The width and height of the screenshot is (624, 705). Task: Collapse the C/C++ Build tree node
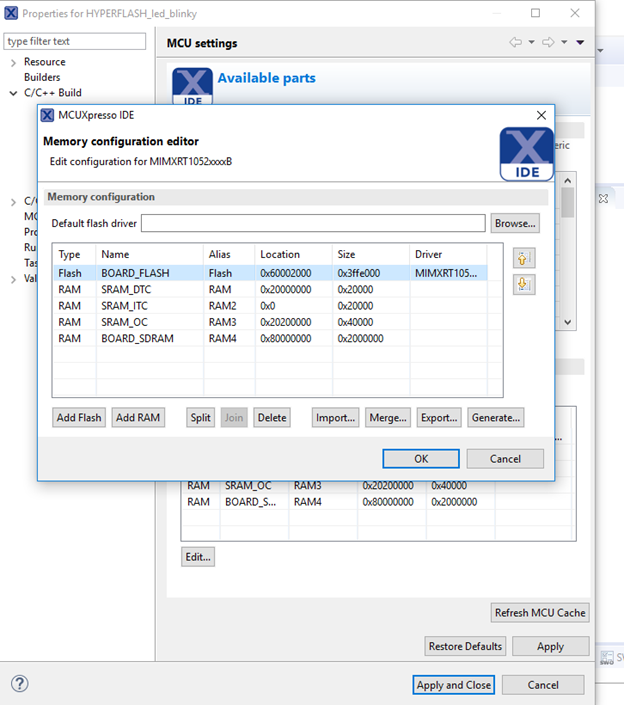[13, 93]
